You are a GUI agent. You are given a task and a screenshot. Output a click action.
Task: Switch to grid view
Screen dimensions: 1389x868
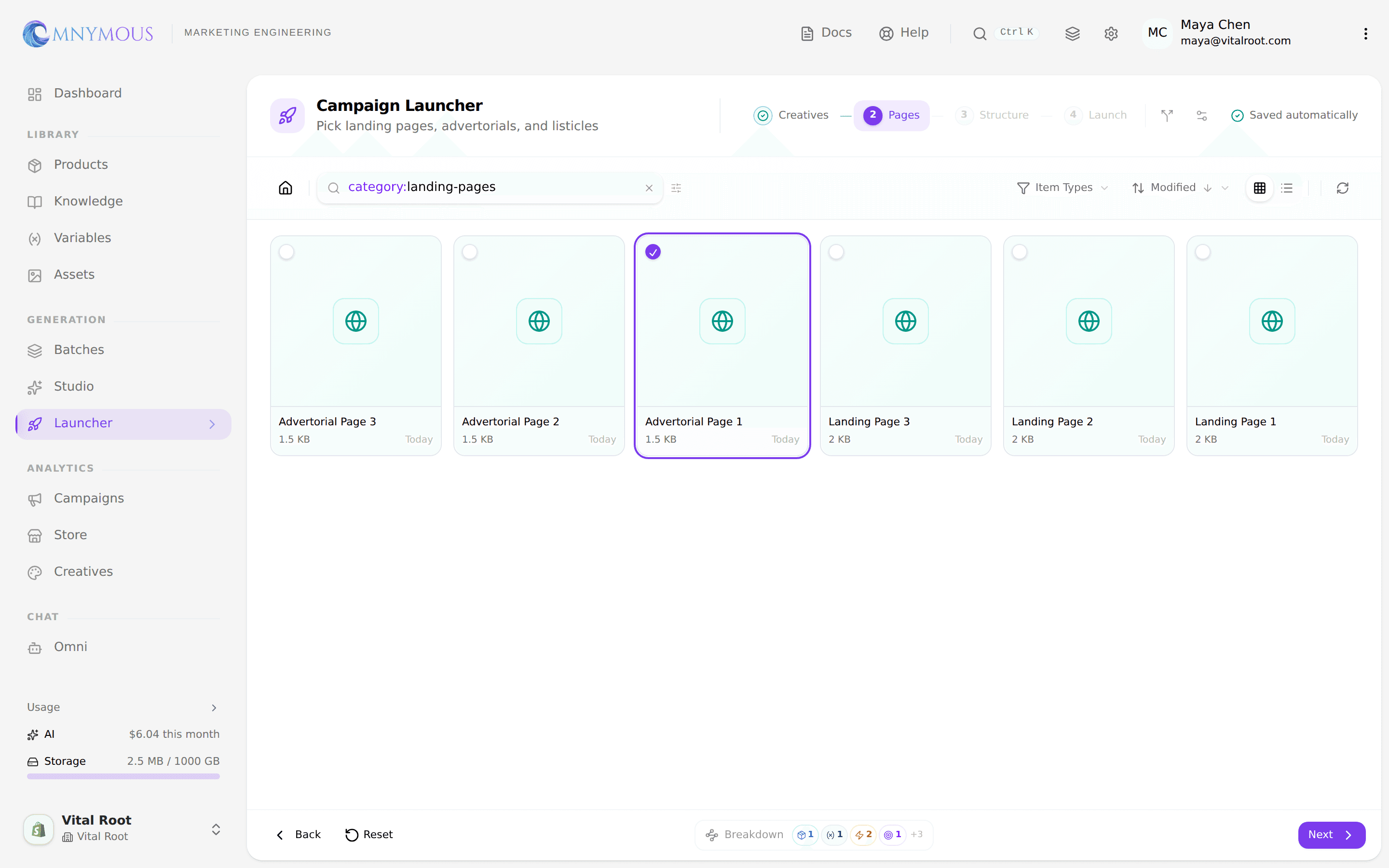(x=1260, y=188)
